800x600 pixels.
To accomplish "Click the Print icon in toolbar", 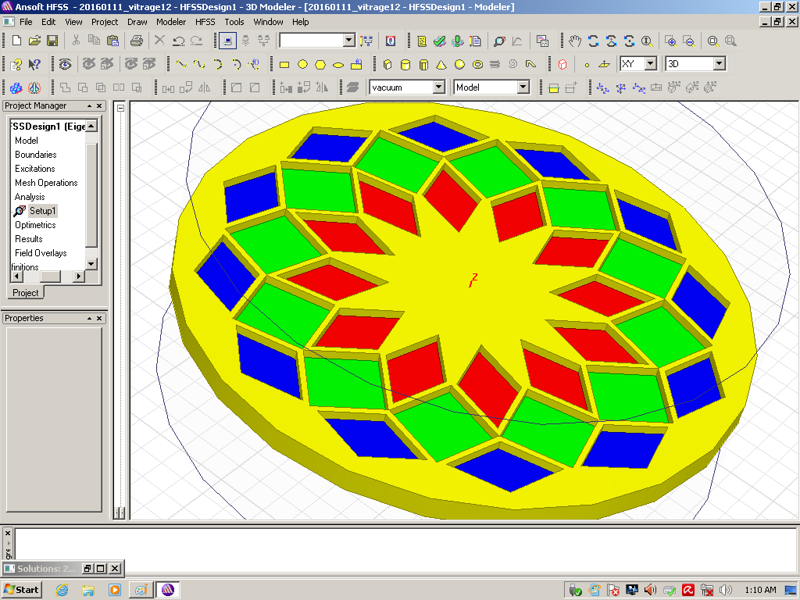I will [136, 41].
